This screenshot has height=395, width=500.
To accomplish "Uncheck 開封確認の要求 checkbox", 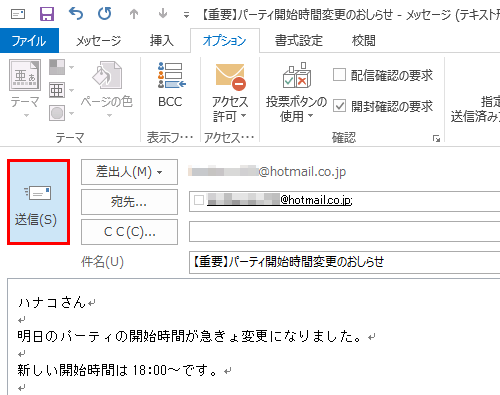I will pos(339,106).
